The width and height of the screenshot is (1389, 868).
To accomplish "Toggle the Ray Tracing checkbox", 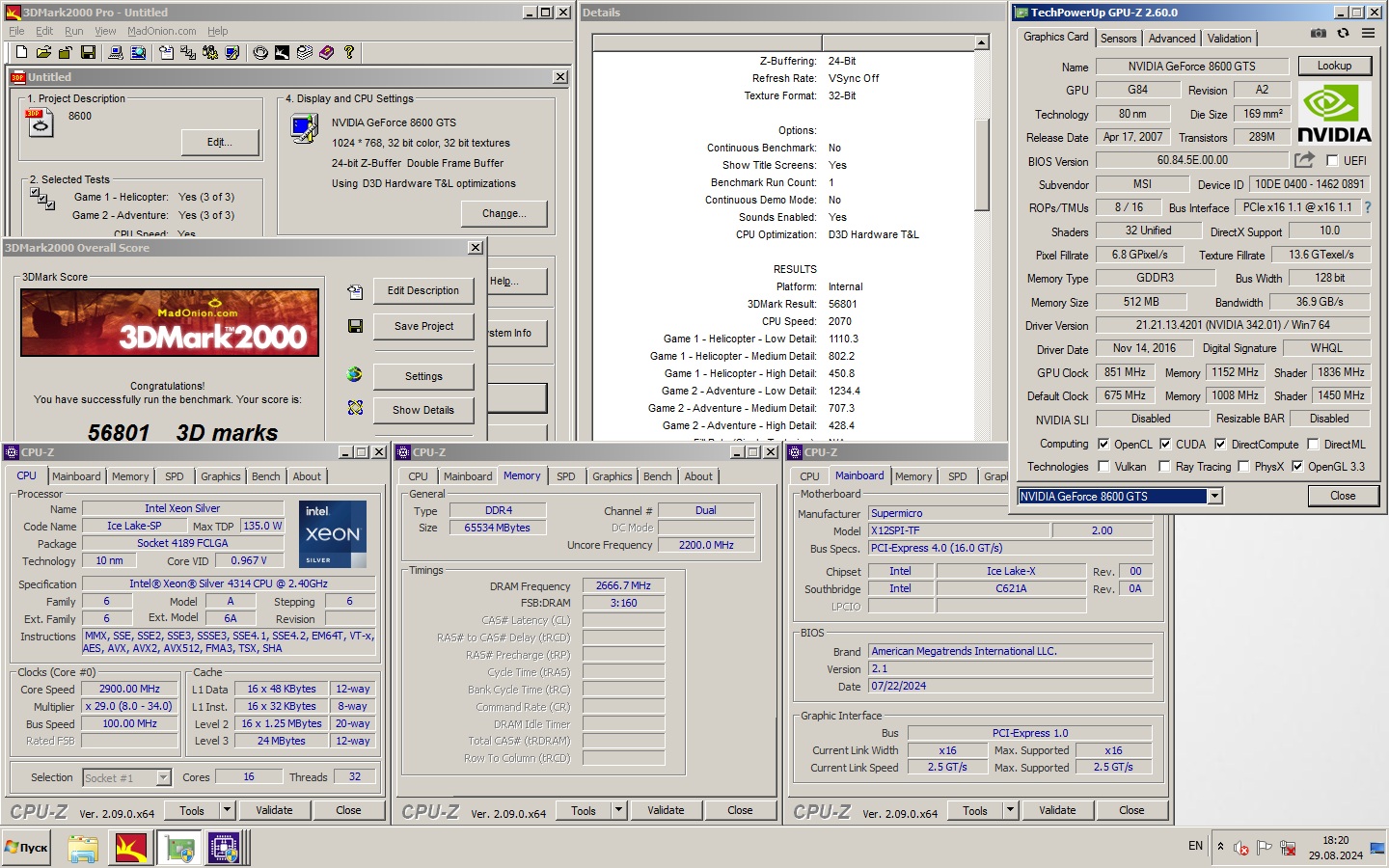I will click(x=1165, y=467).
